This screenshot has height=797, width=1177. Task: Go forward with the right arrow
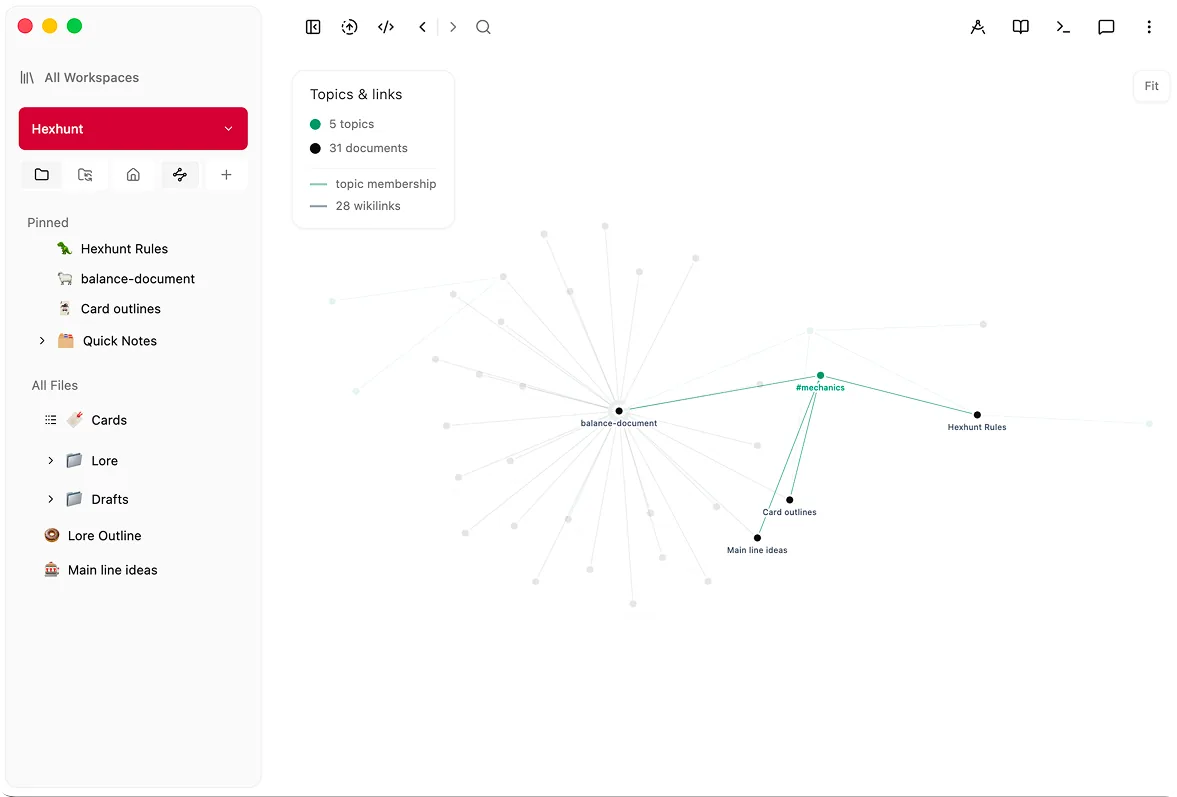pyautogui.click(x=453, y=27)
